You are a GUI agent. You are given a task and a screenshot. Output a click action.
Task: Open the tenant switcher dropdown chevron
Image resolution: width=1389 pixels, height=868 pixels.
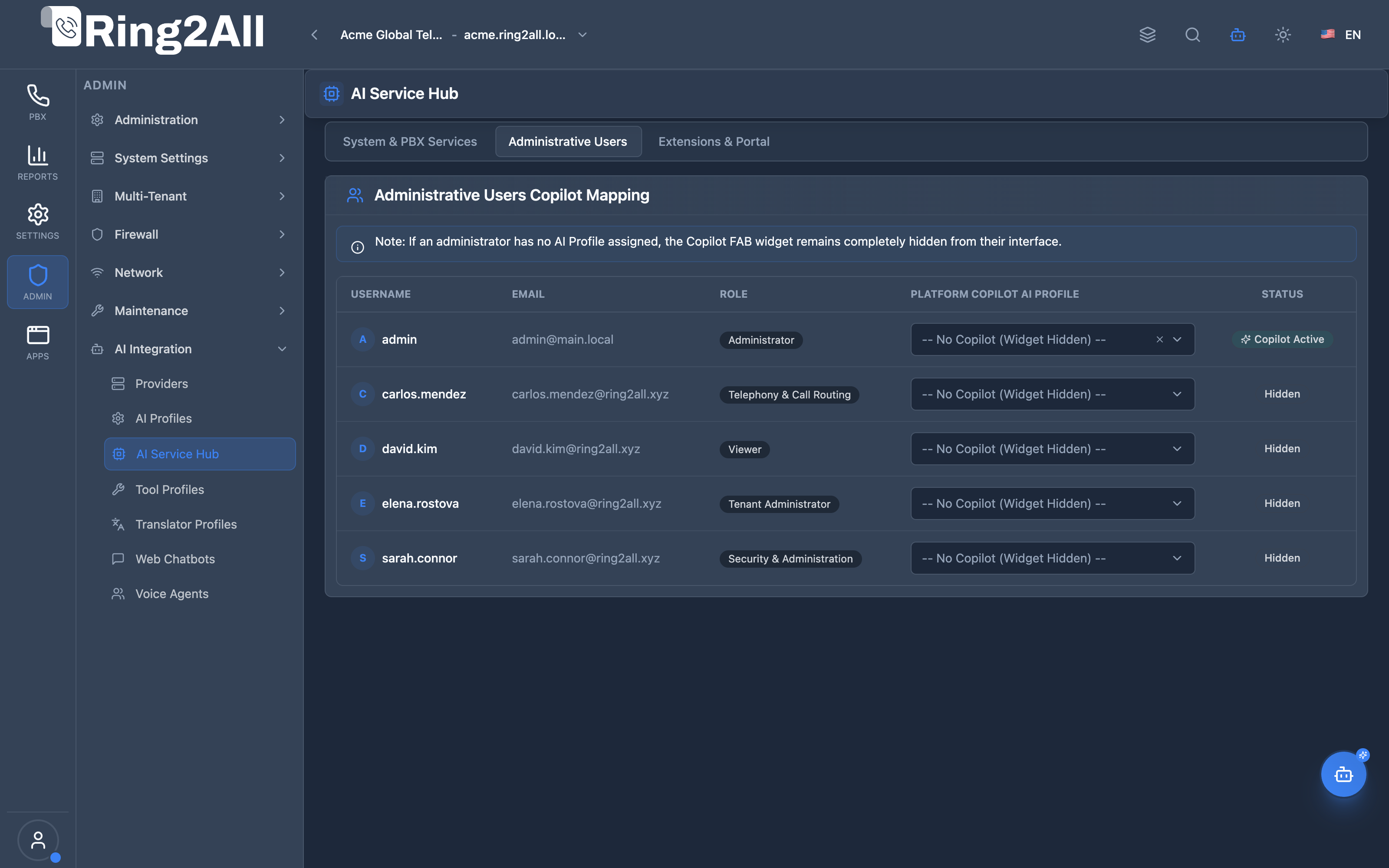(x=582, y=34)
